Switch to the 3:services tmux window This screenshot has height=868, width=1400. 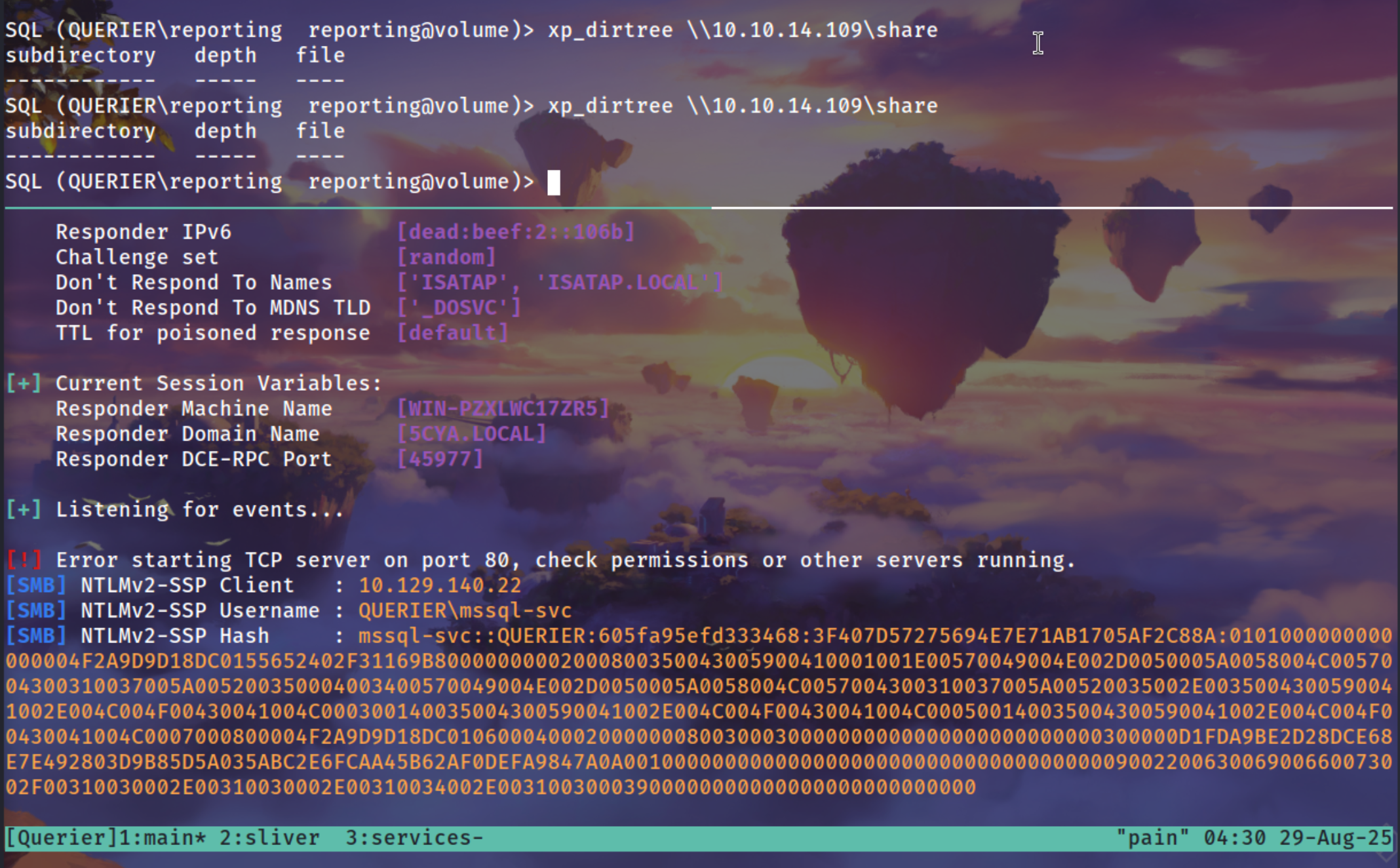(414, 838)
